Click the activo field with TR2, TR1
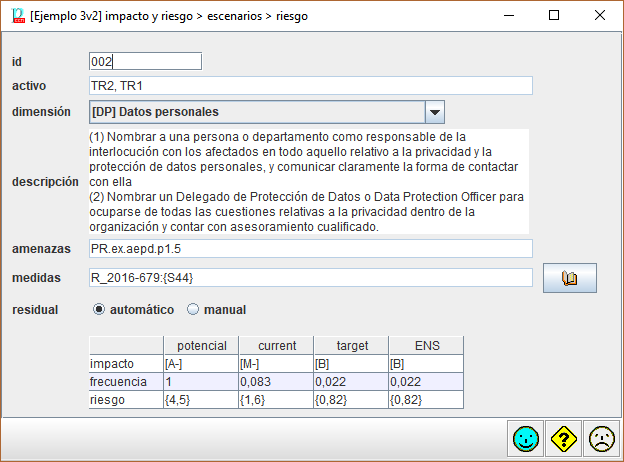Viewport: 624px width, 462px height. (x=310, y=86)
